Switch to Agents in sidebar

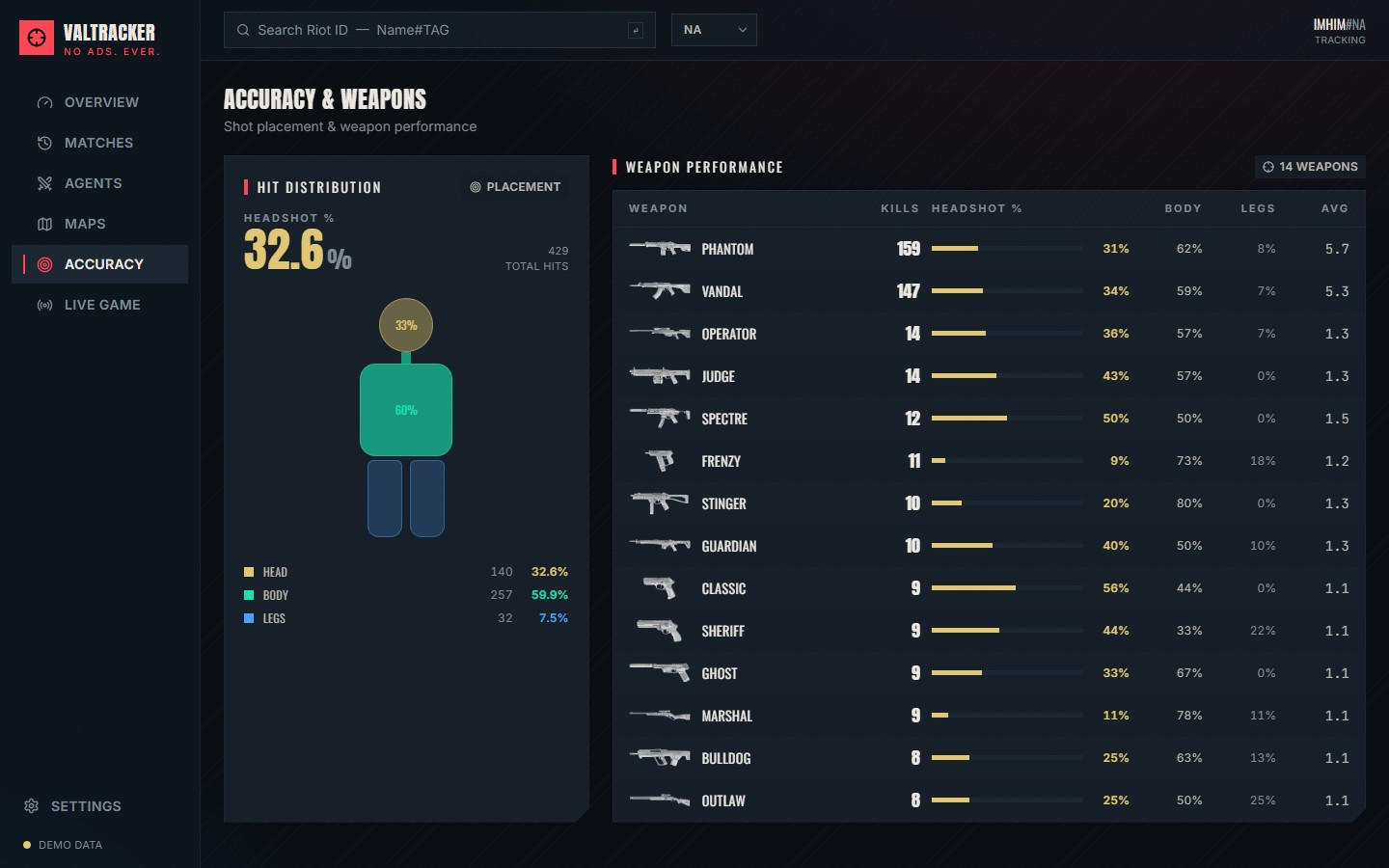99,183
